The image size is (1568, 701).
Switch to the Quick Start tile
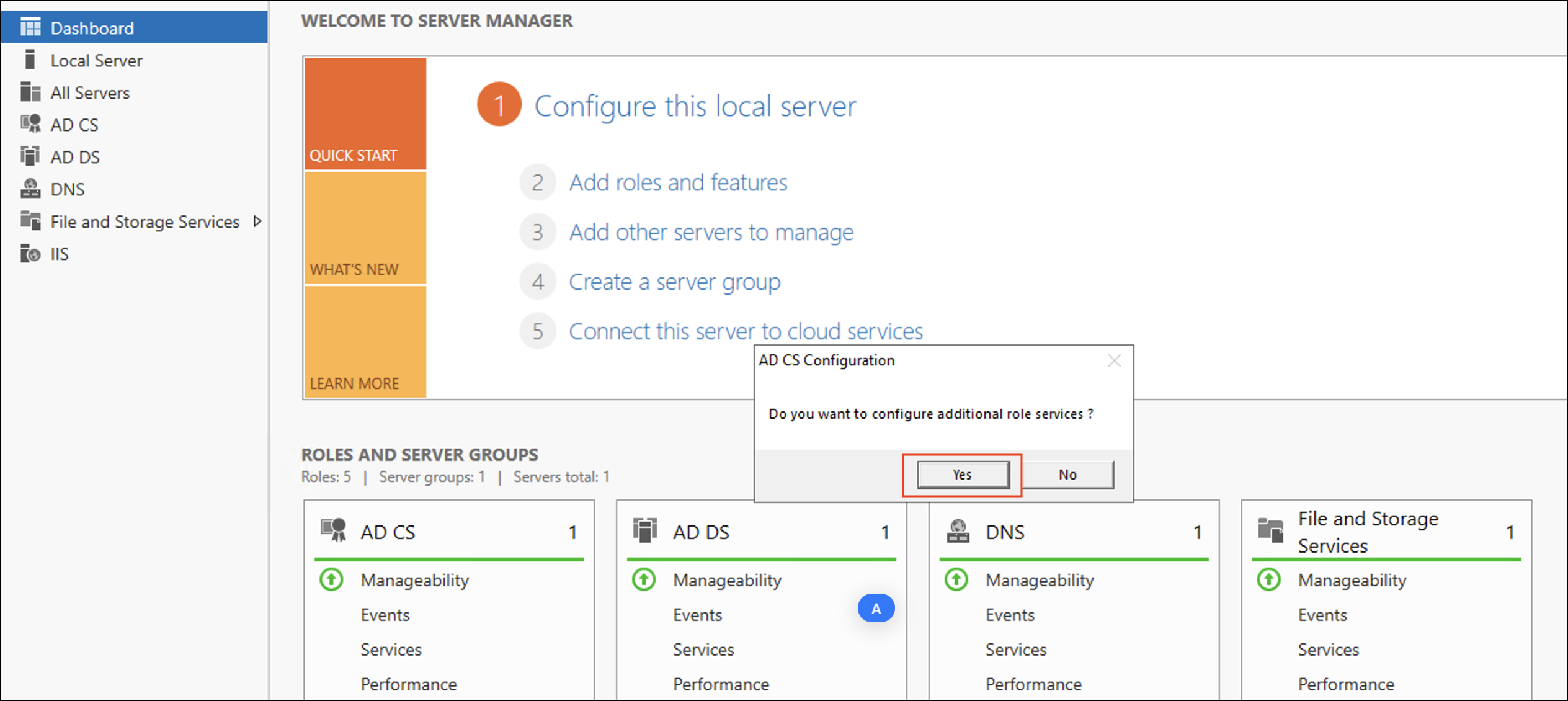365,113
